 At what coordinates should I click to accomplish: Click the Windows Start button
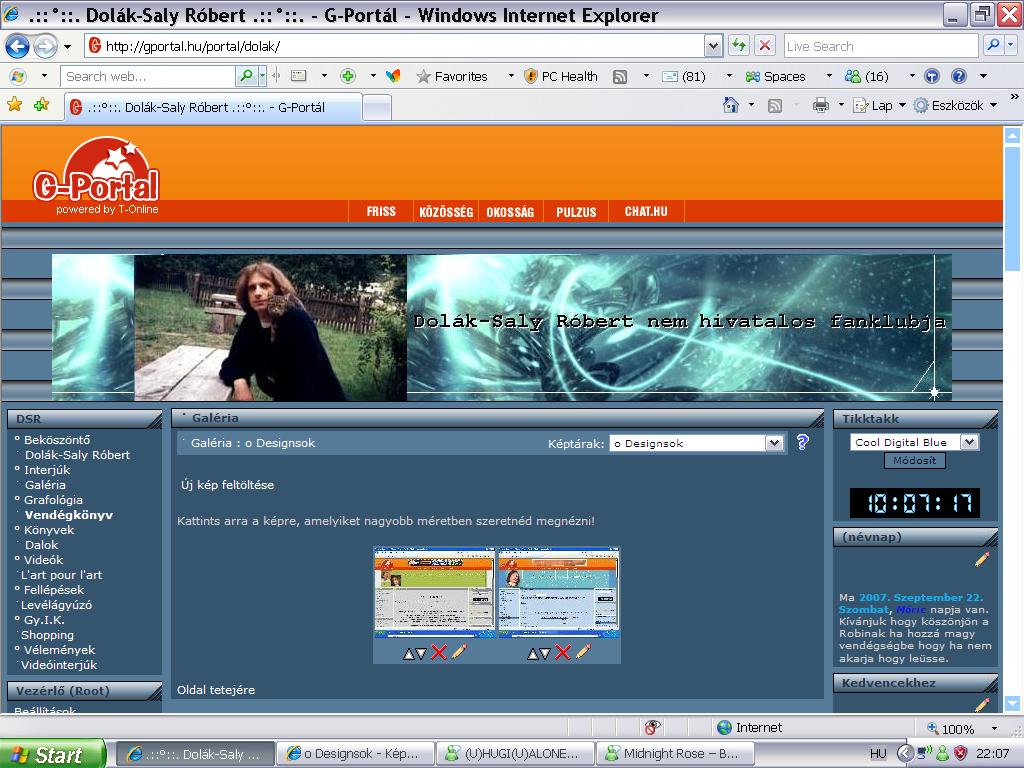[51, 754]
